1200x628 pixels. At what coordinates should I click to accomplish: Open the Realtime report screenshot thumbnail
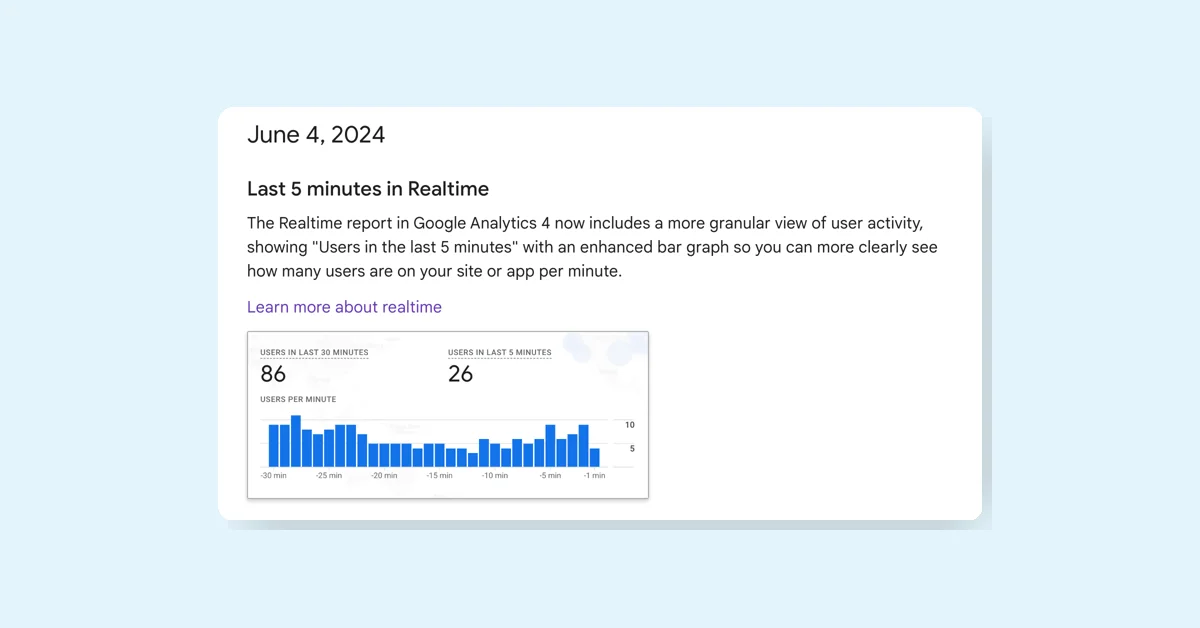click(x=448, y=414)
